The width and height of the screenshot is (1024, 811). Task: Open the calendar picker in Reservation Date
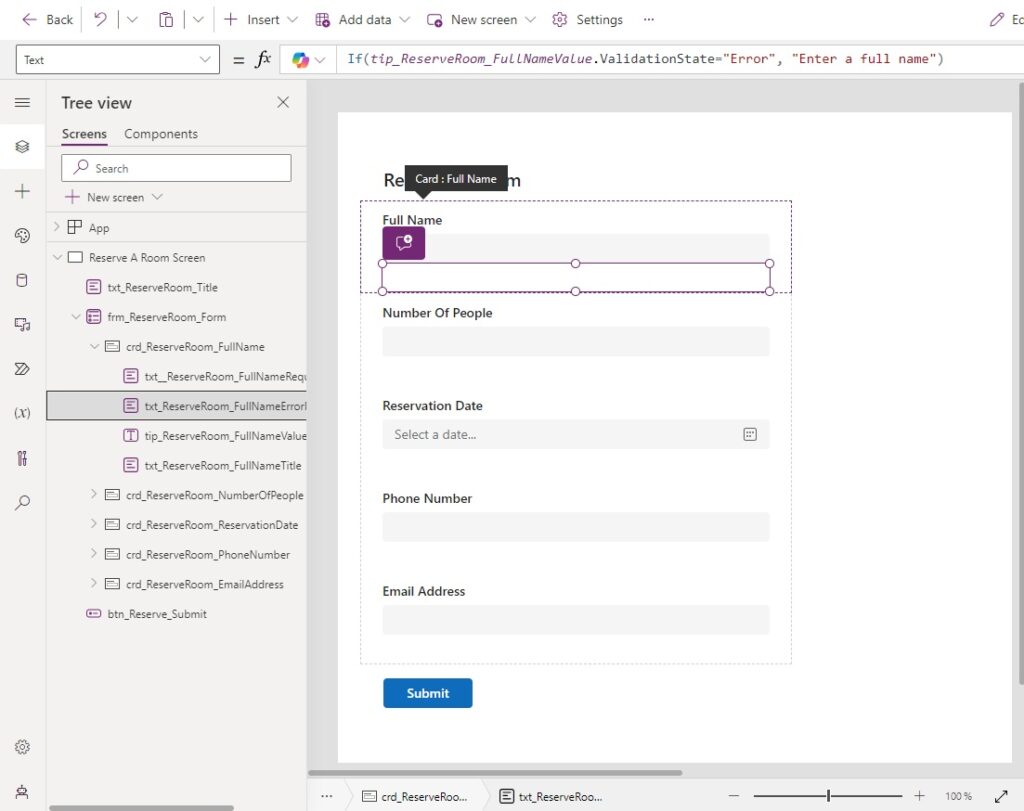coord(750,435)
